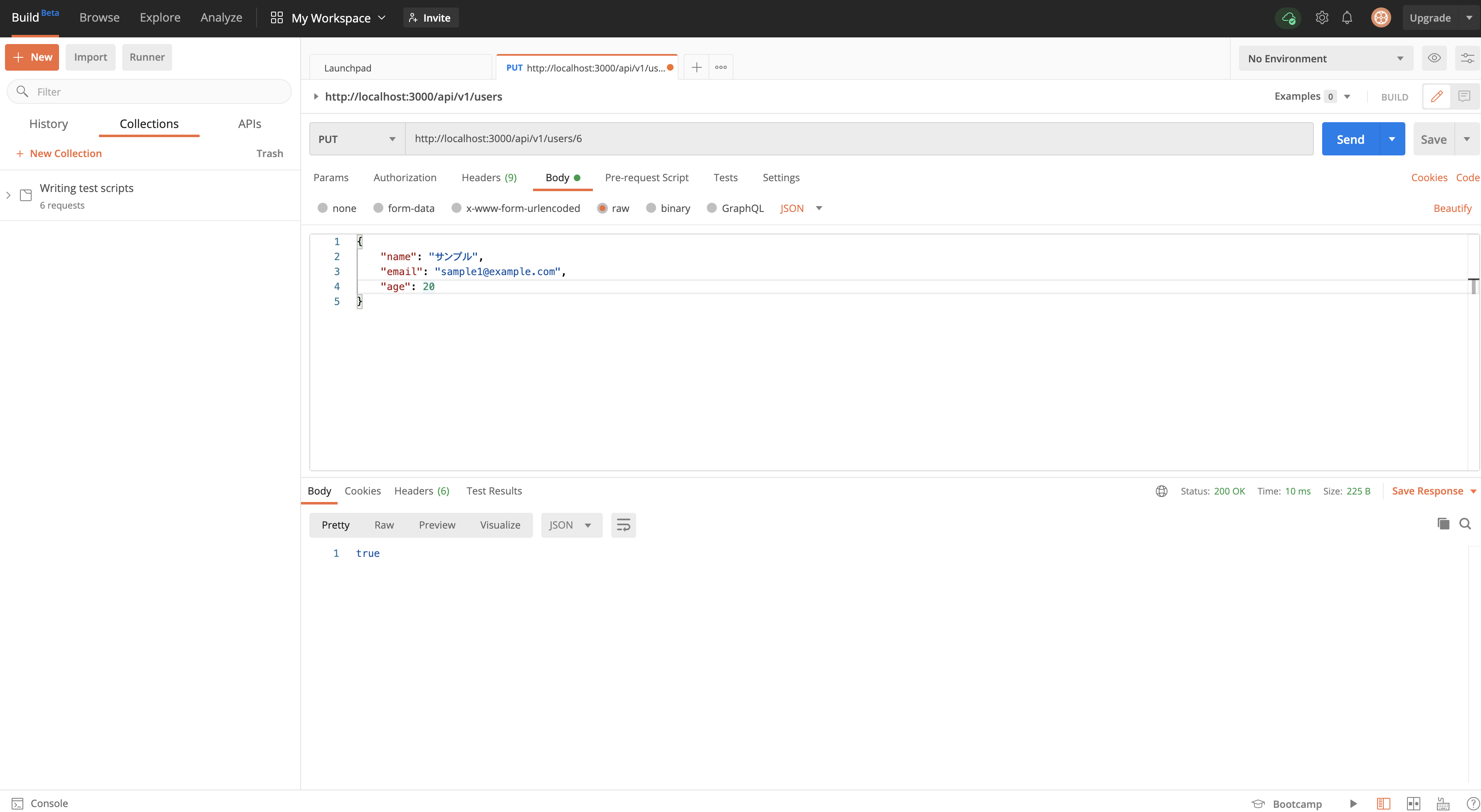The width and height of the screenshot is (1481, 812).
Task: Open settings via the gear icon
Action: [1321, 18]
